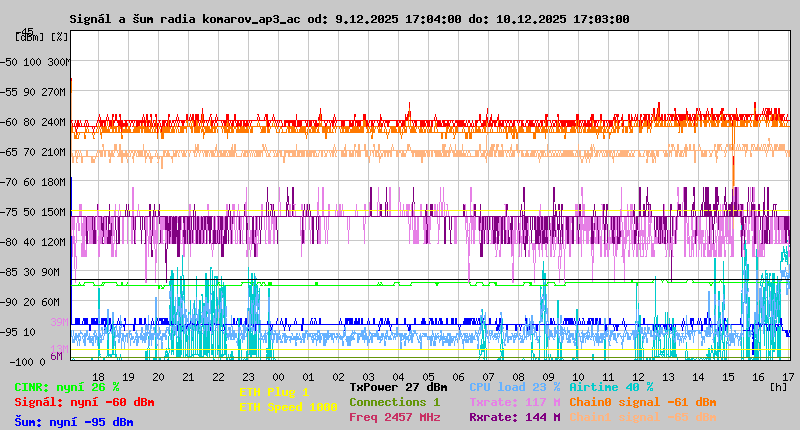The image size is (800, 430).
Task: Click the hour 12 tick on the time axis
Action: (x=638, y=376)
